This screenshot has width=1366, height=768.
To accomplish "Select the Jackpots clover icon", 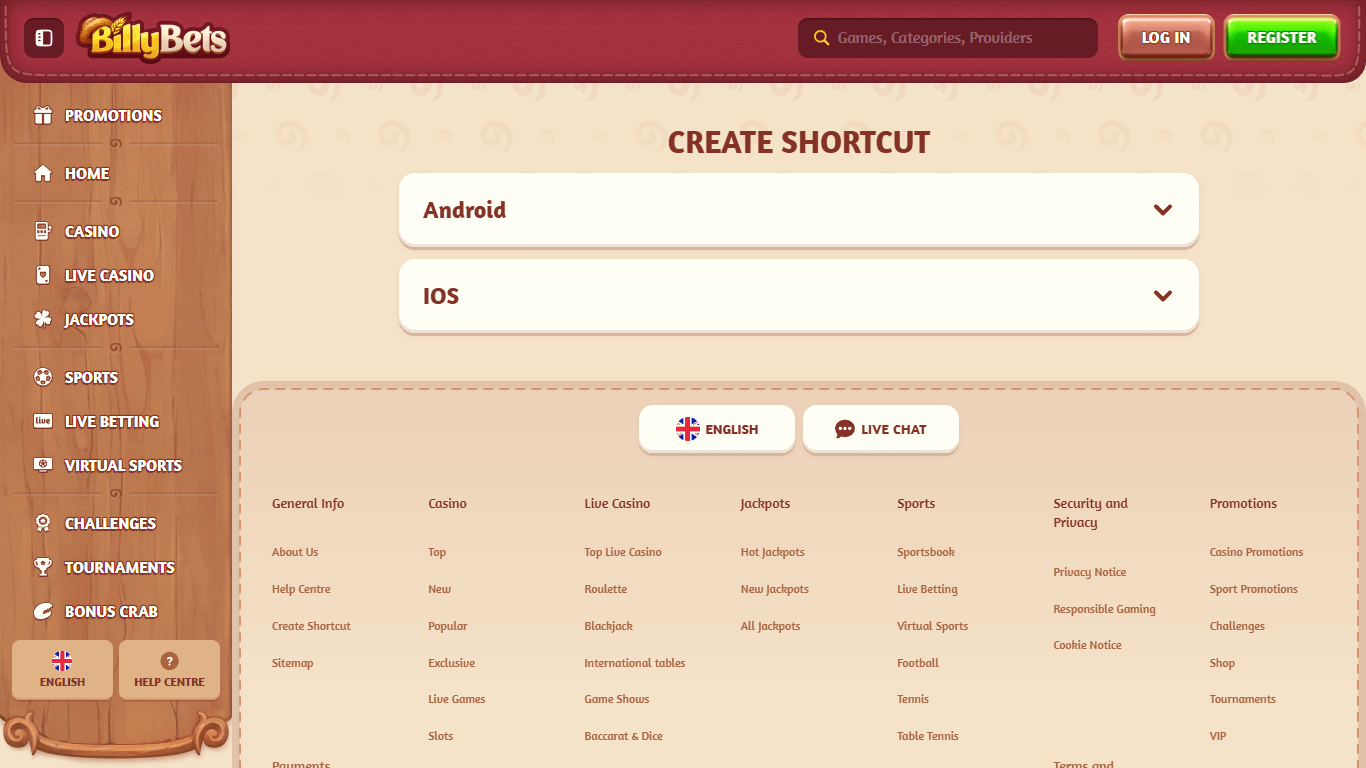I will [42, 319].
